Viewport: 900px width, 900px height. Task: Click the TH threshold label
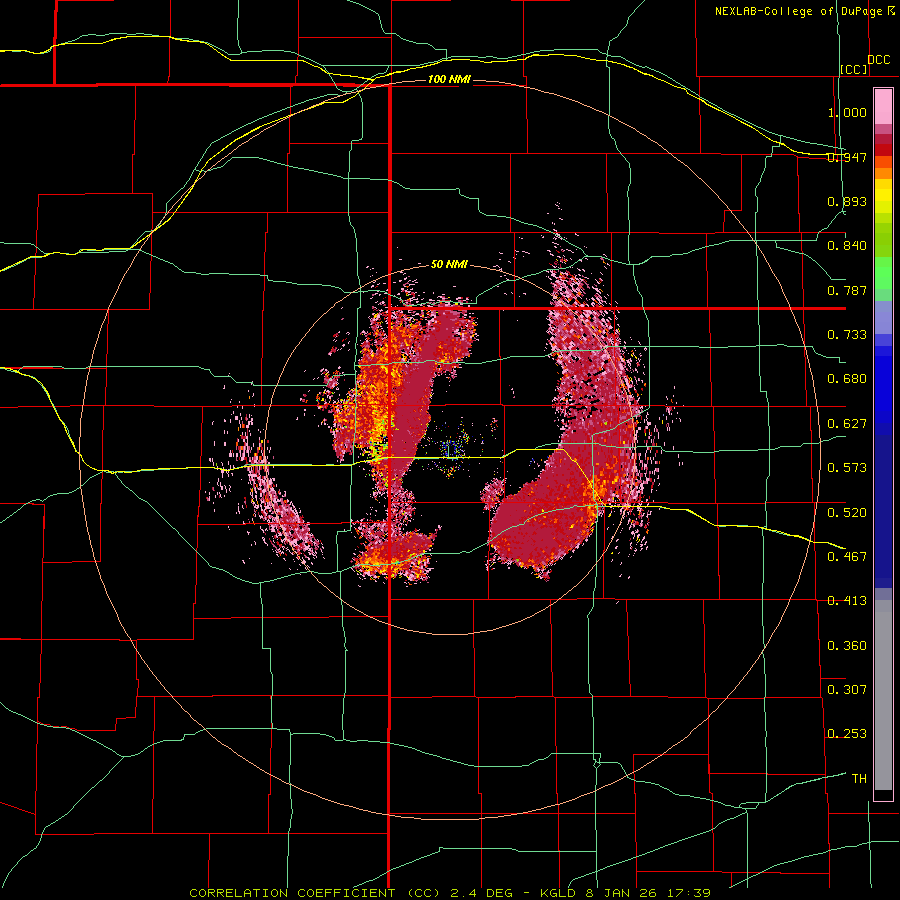pyautogui.click(x=859, y=779)
